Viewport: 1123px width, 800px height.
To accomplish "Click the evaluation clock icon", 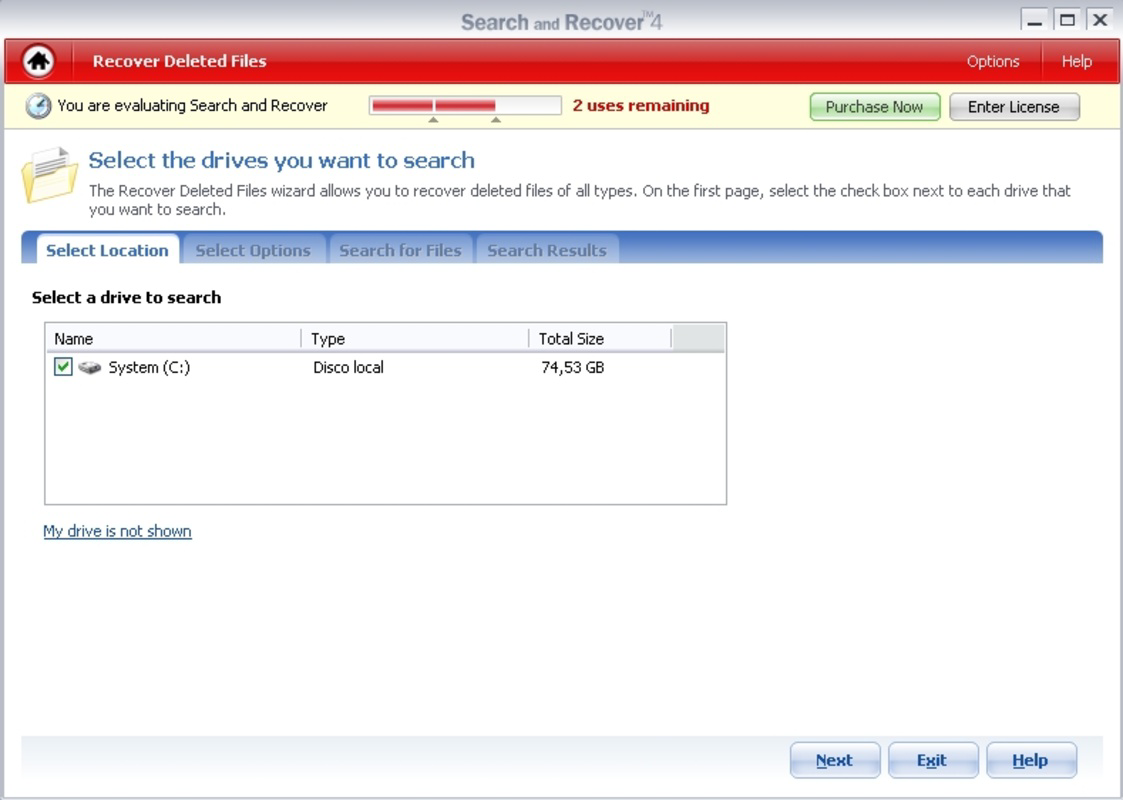I will [x=38, y=106].
